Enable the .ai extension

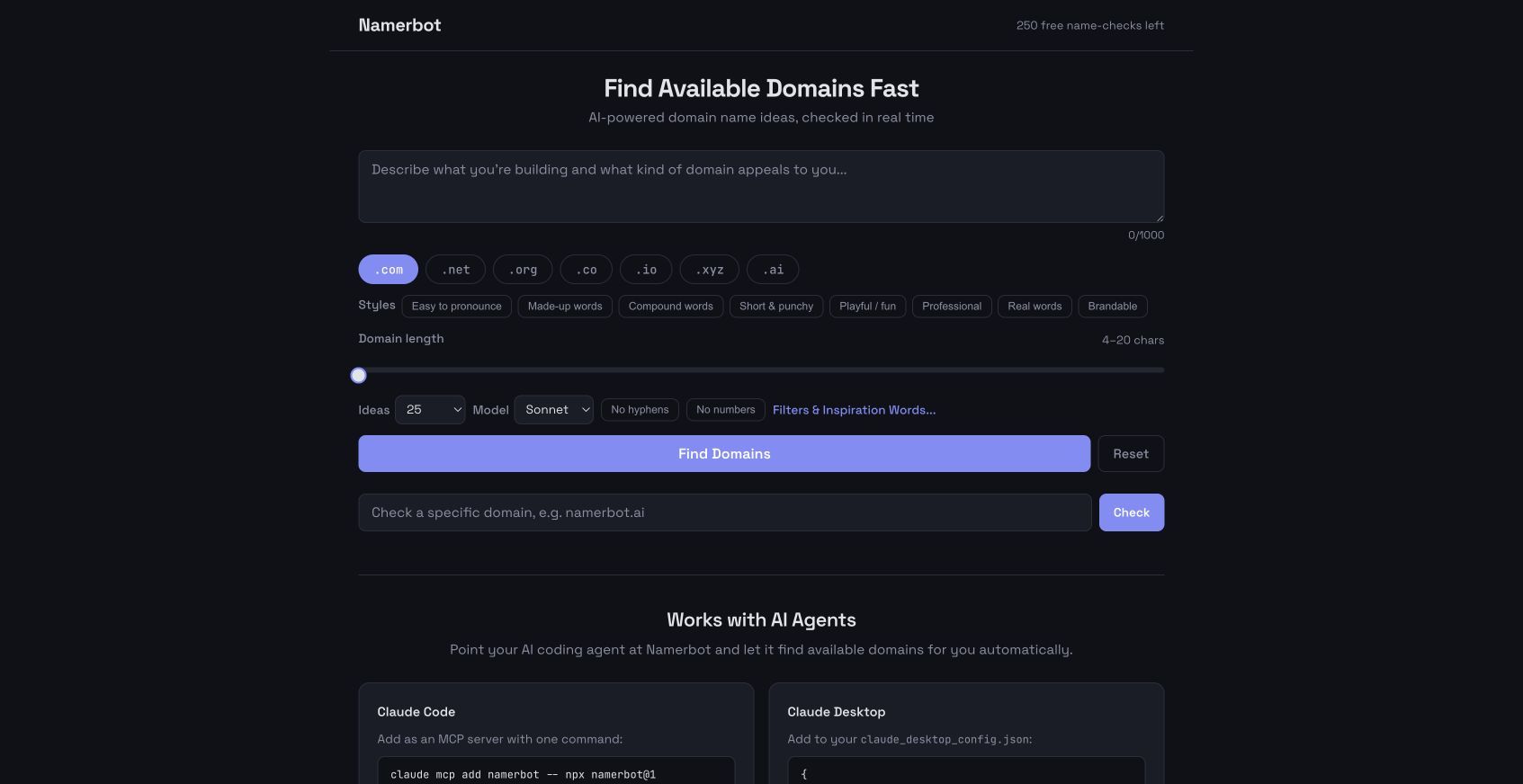pyautogui.click(x=773, y=270)
